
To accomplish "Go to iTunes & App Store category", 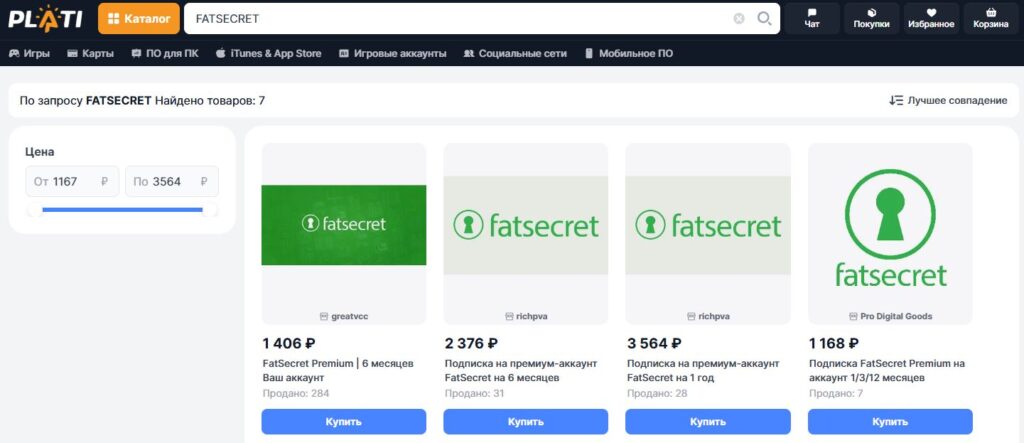I will click(x=268, y=54).
